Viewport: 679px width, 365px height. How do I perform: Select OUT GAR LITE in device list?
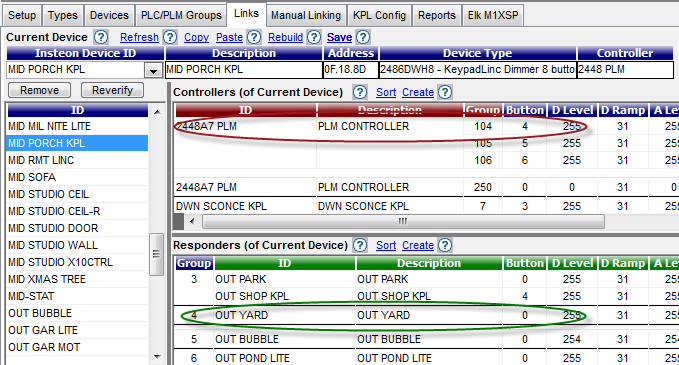point(78,330)
